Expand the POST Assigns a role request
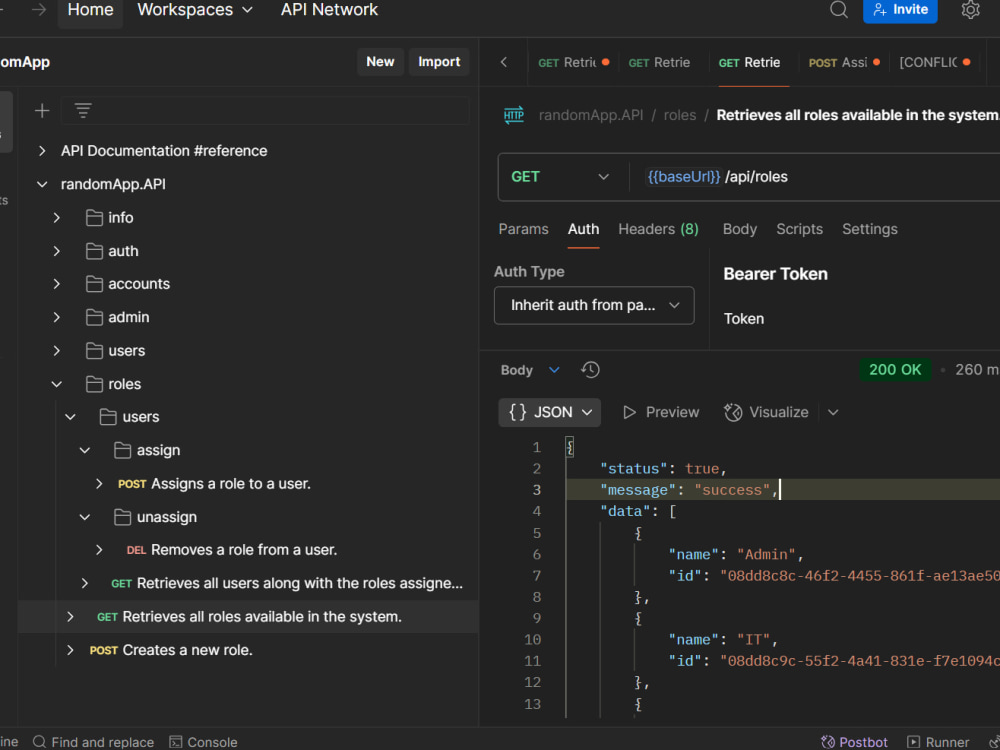Viewport: 1000px width, 750px height. point(99,484)
